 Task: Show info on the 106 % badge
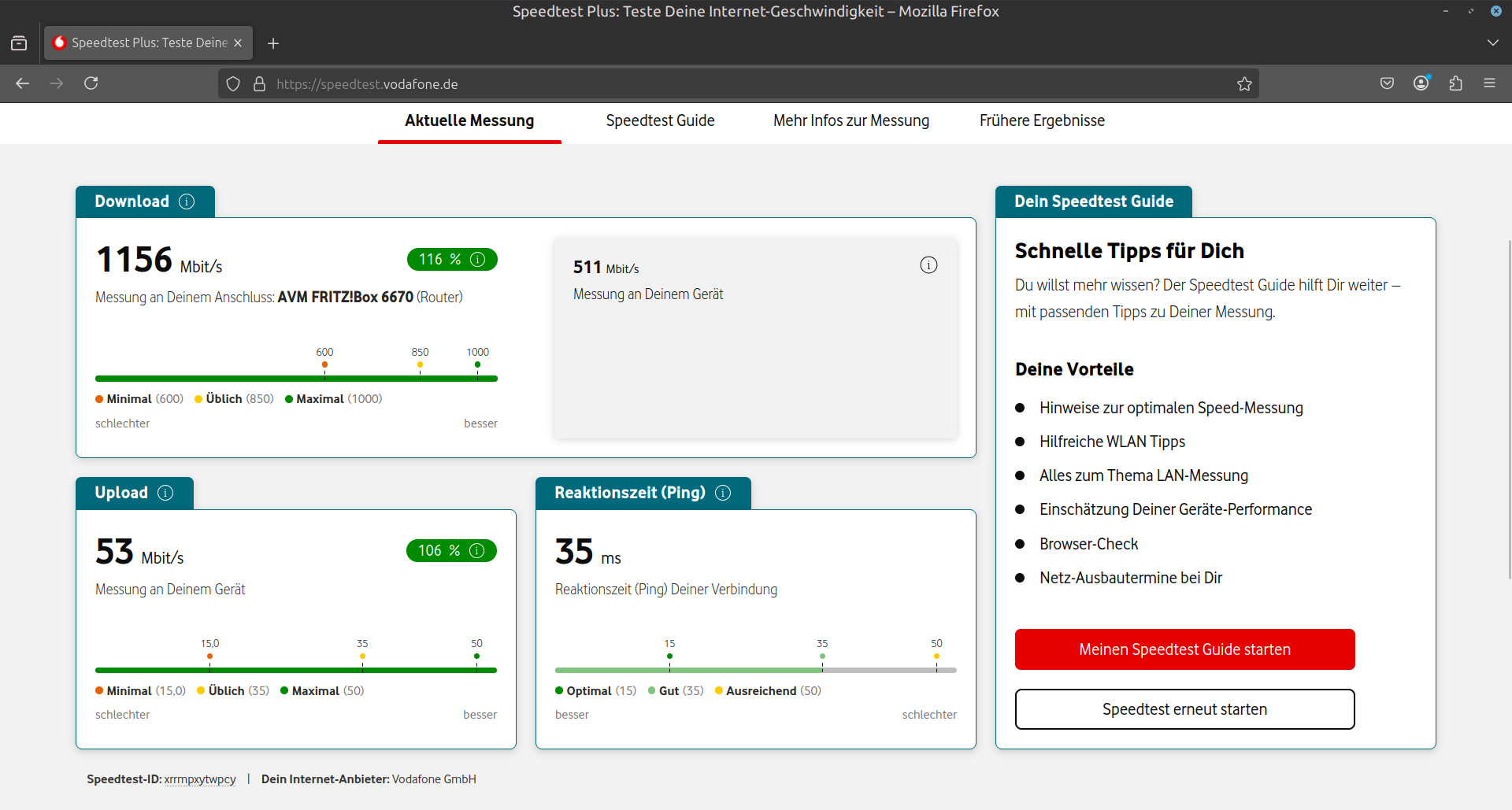click(x=476, y=551)
